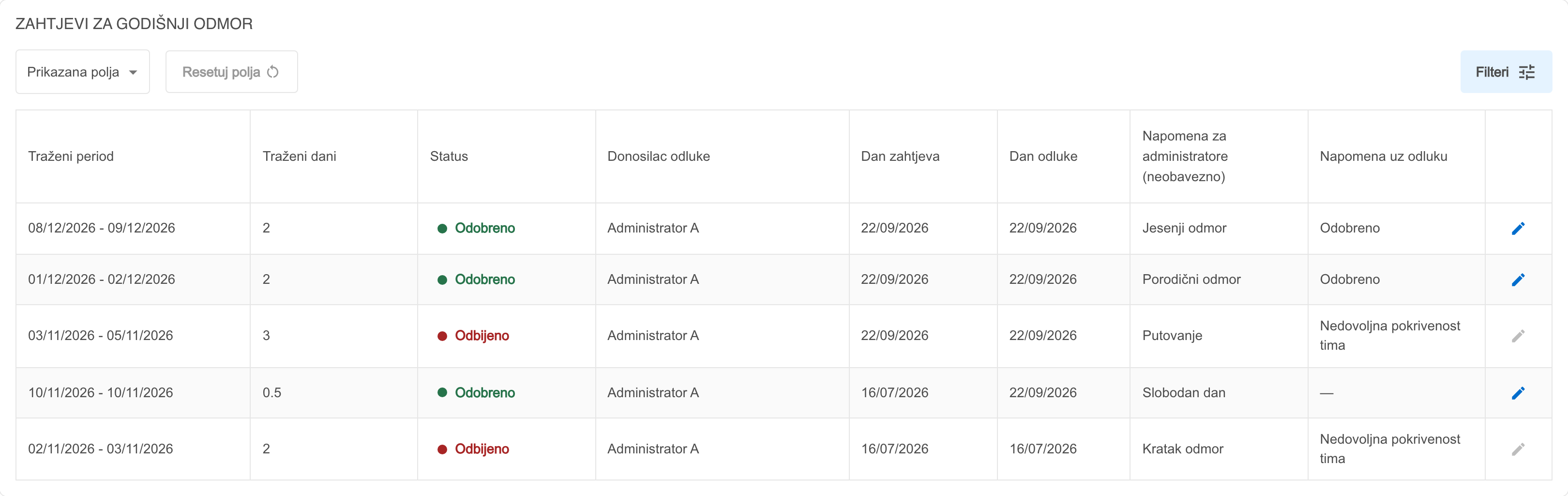Image resolution: width=1568 pixels, height=496 pixels.
Task: Edit the Slobodan dan request
Action: coord(1518,393)
